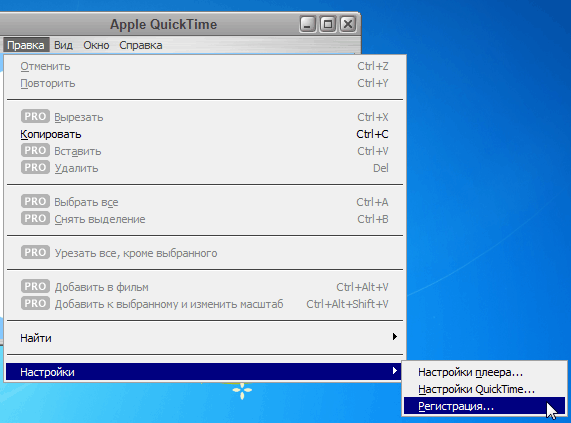
Task: Expand the Настройки submenu arrow
Action: pyautogui.click(x=395, y=371)
